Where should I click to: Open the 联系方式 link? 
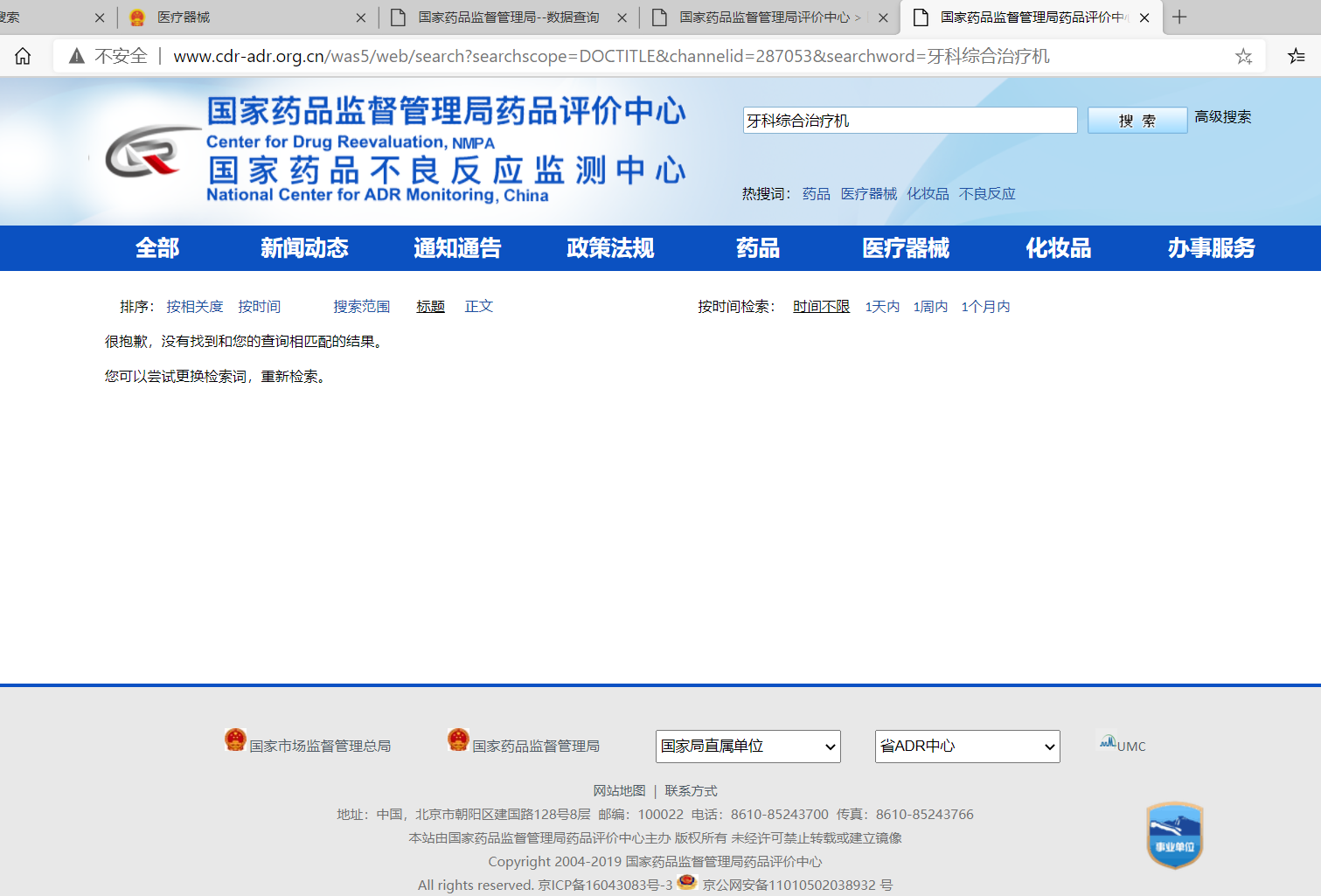[x=691, y=791]
